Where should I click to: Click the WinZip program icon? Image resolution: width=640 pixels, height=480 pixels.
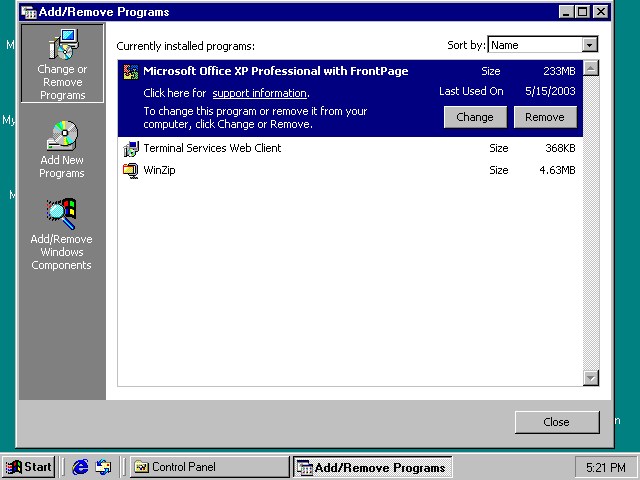point(131,171)
